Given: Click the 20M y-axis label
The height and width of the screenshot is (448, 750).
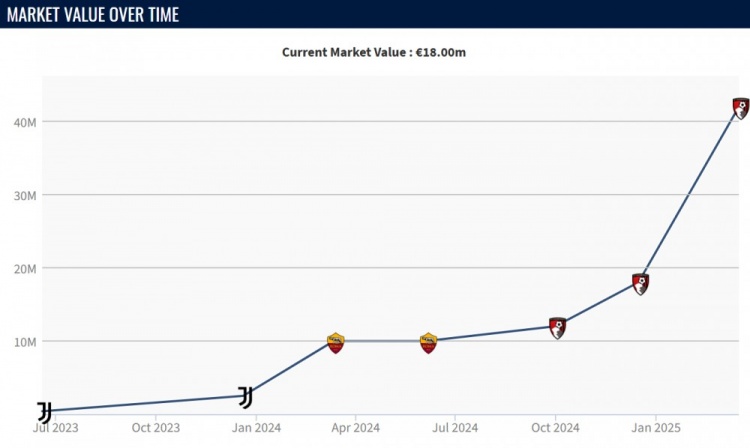Looking at the screenshot, I should (x=25, y=268).
